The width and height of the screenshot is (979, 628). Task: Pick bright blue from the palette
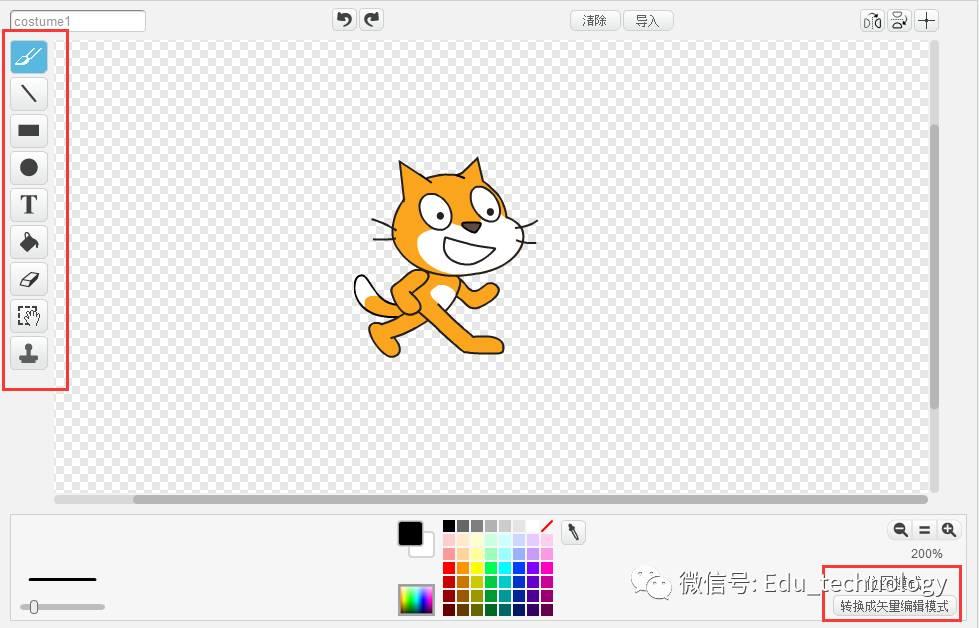pos(519,568)
